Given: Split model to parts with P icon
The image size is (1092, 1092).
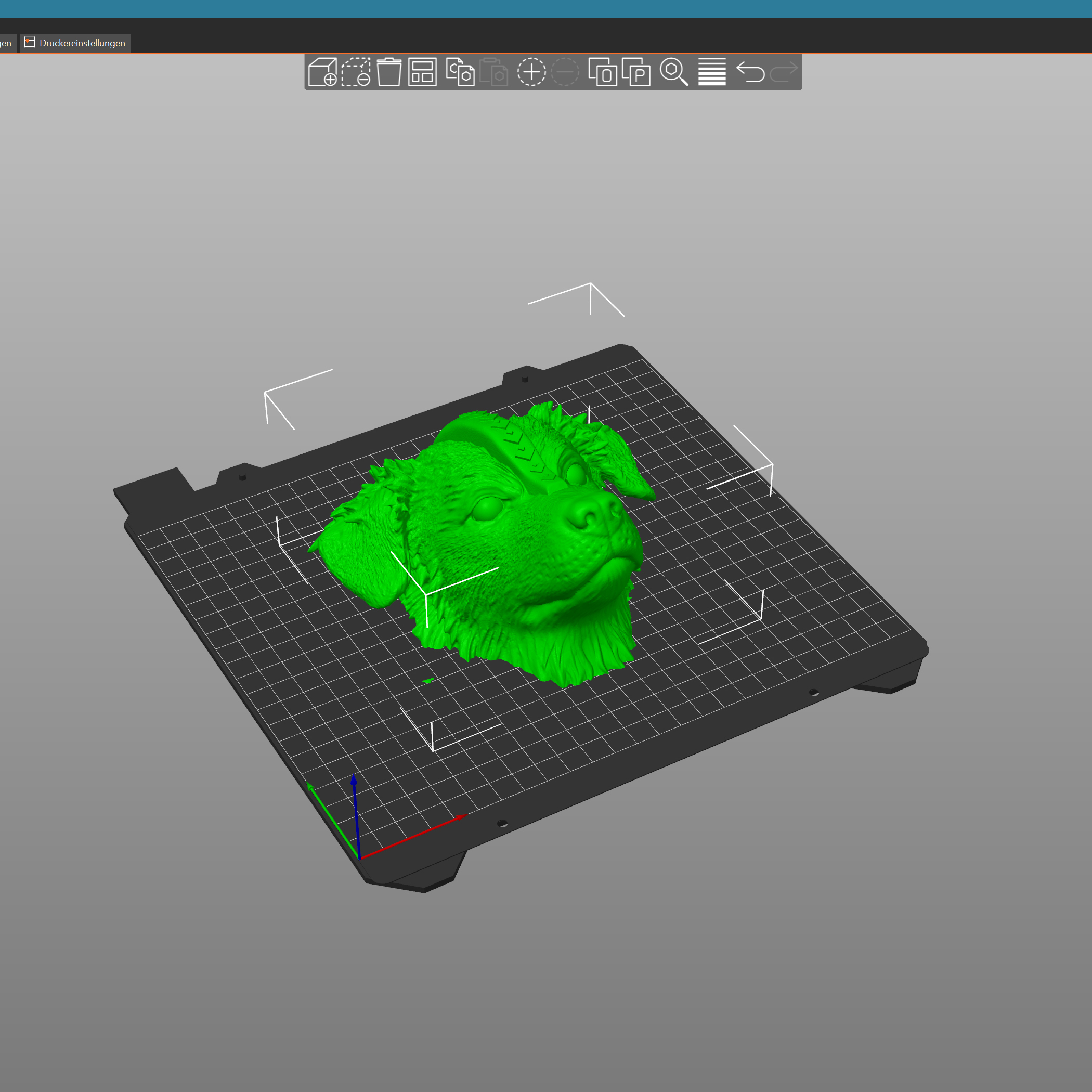Looking at the screenshot, I should [x=636, y=72].
